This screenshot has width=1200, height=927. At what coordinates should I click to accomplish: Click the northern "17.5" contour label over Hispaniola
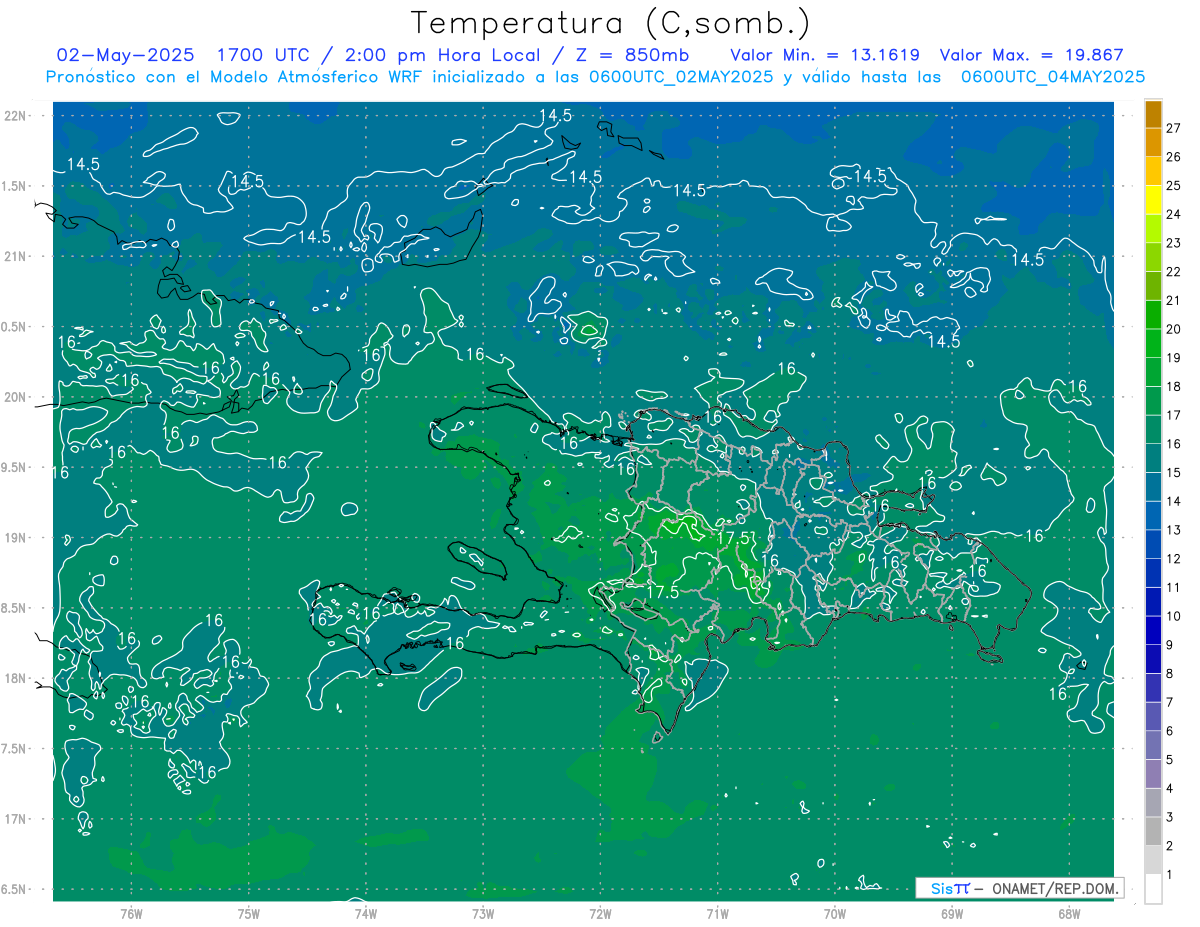pos(735,538)
